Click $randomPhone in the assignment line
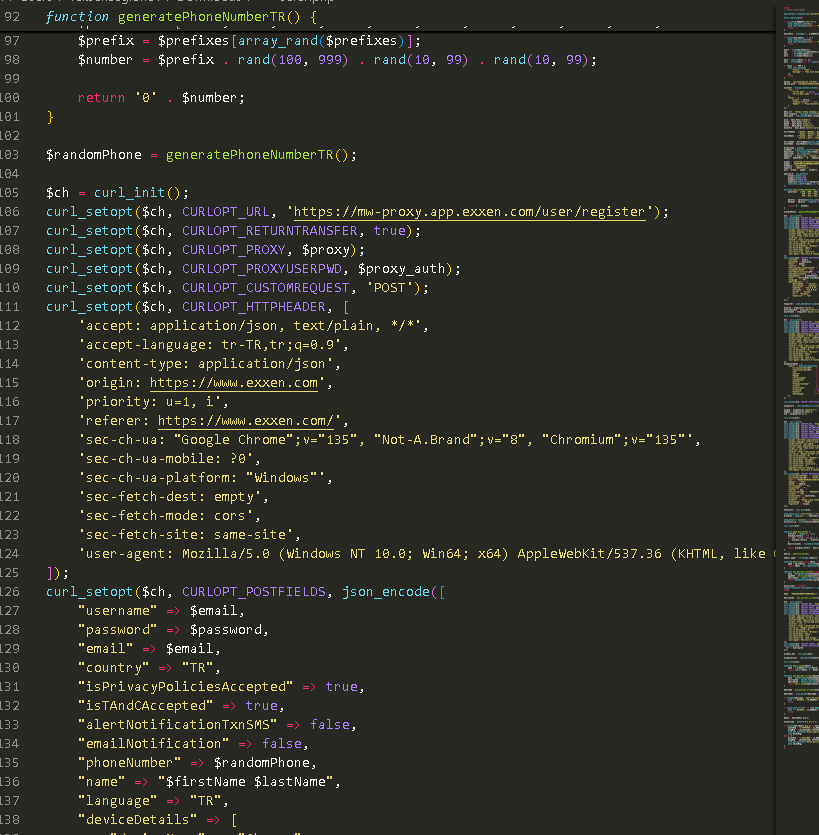819x835 pixels. 94,155
